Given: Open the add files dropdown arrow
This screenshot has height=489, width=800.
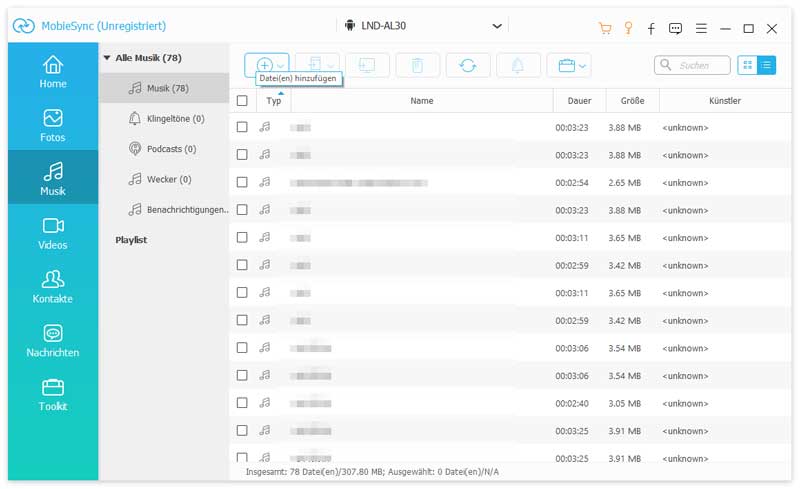Looking at the screenshot, I should [x=281, y=66].
